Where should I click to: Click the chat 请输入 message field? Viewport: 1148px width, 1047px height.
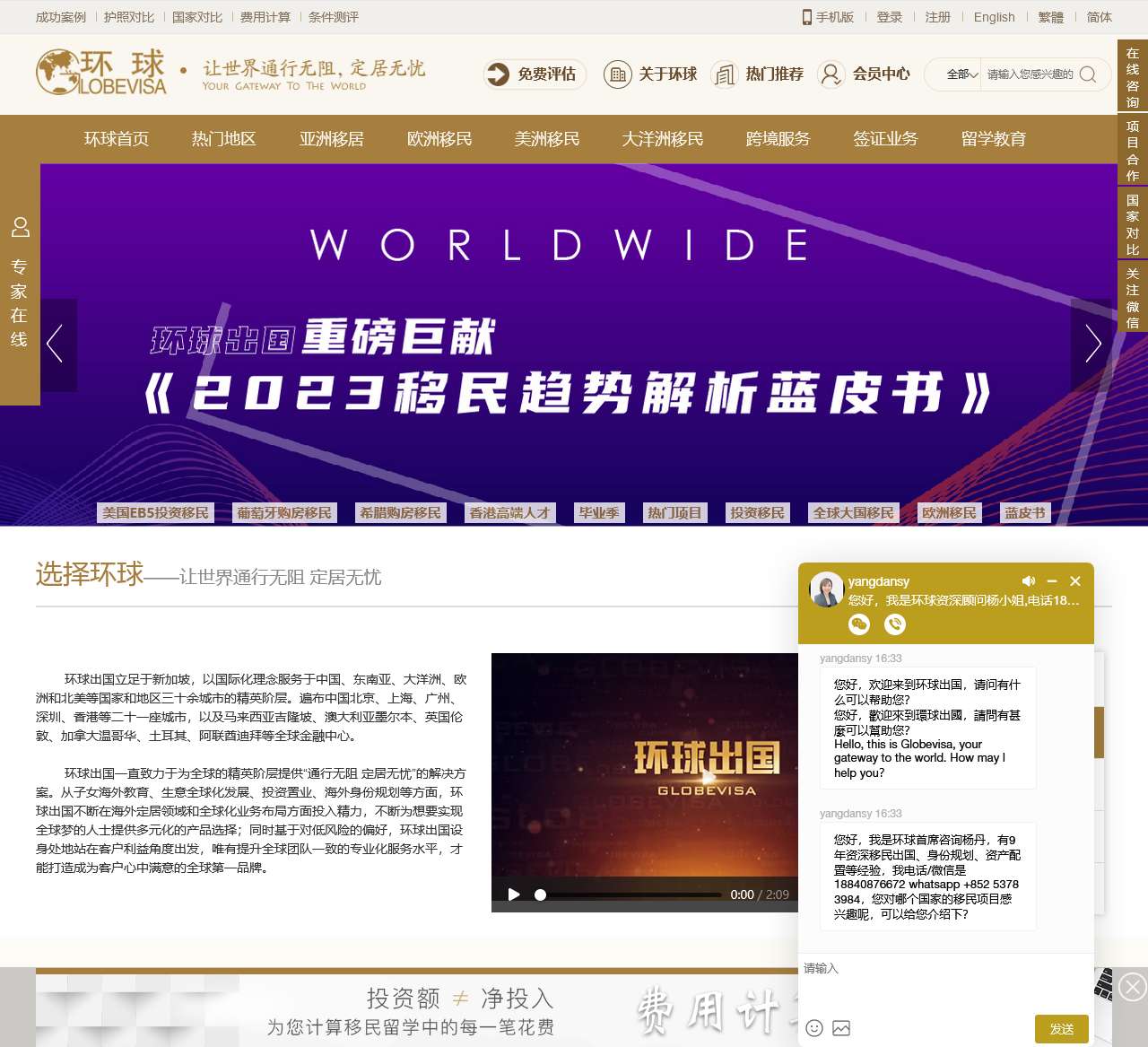pyautogui.click(x=946, y=982)
